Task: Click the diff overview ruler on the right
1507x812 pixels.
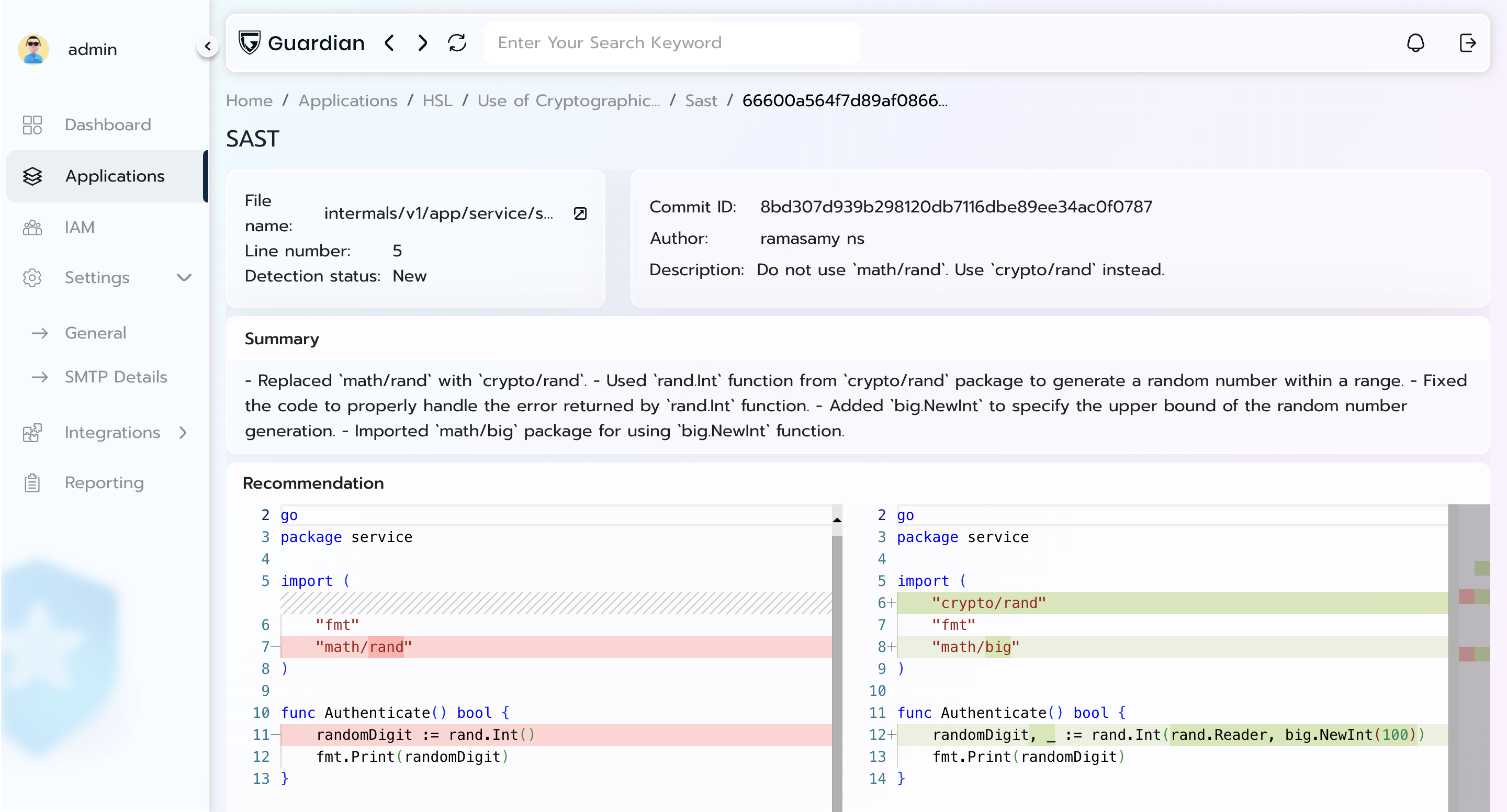Action: click(1474, 658)
